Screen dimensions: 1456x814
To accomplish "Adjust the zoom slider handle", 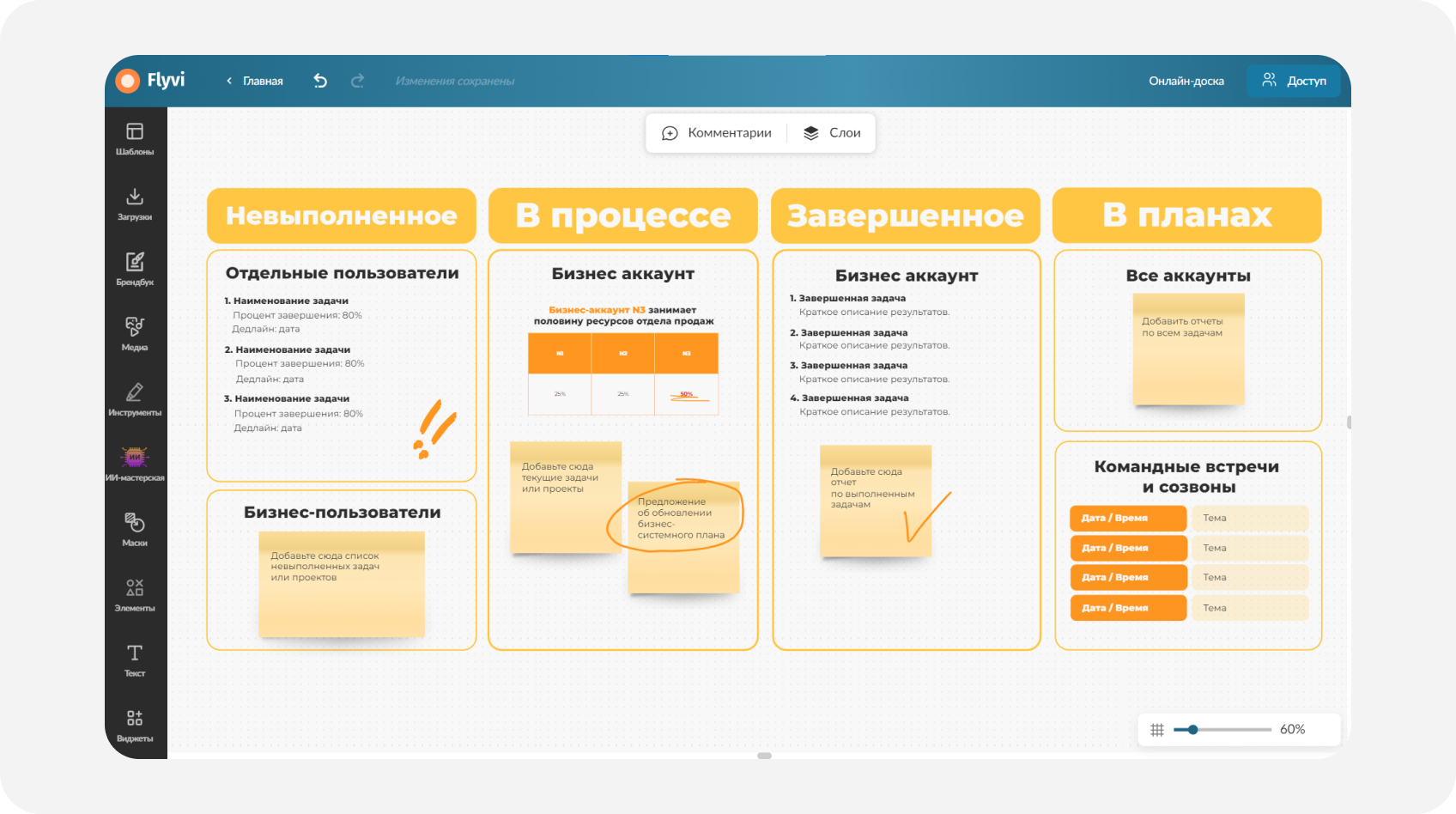I will 1192,730.
